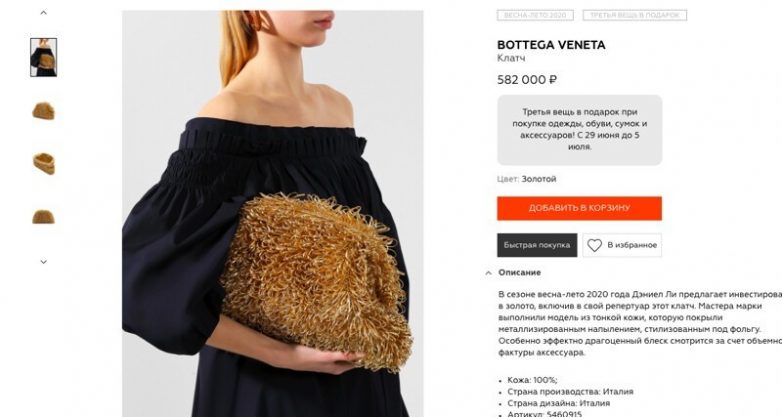
Task: Show next thumbnails with the down arrow
Action: (43, 261)
